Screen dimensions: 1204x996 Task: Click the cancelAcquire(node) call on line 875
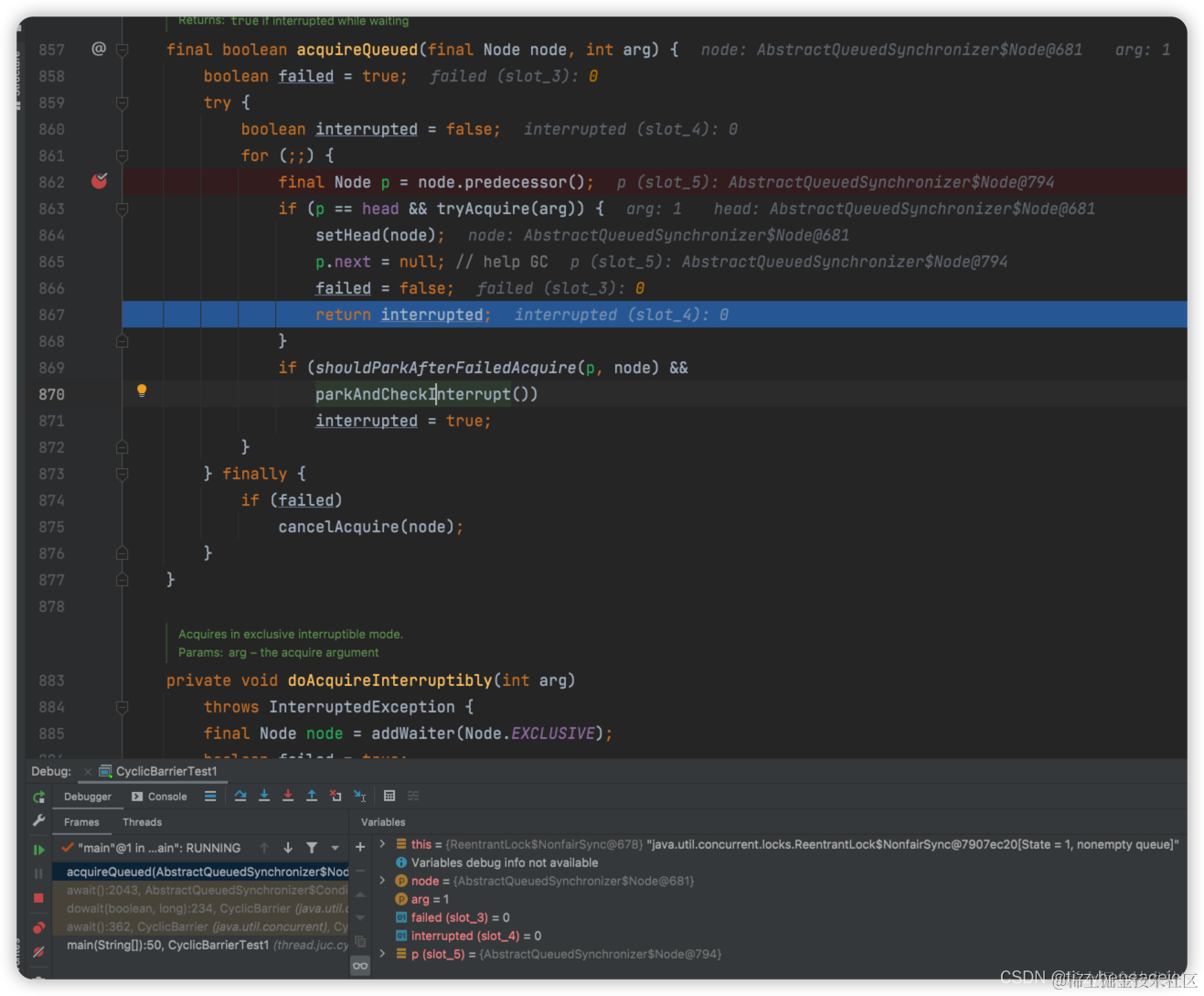tap(367, 527)
